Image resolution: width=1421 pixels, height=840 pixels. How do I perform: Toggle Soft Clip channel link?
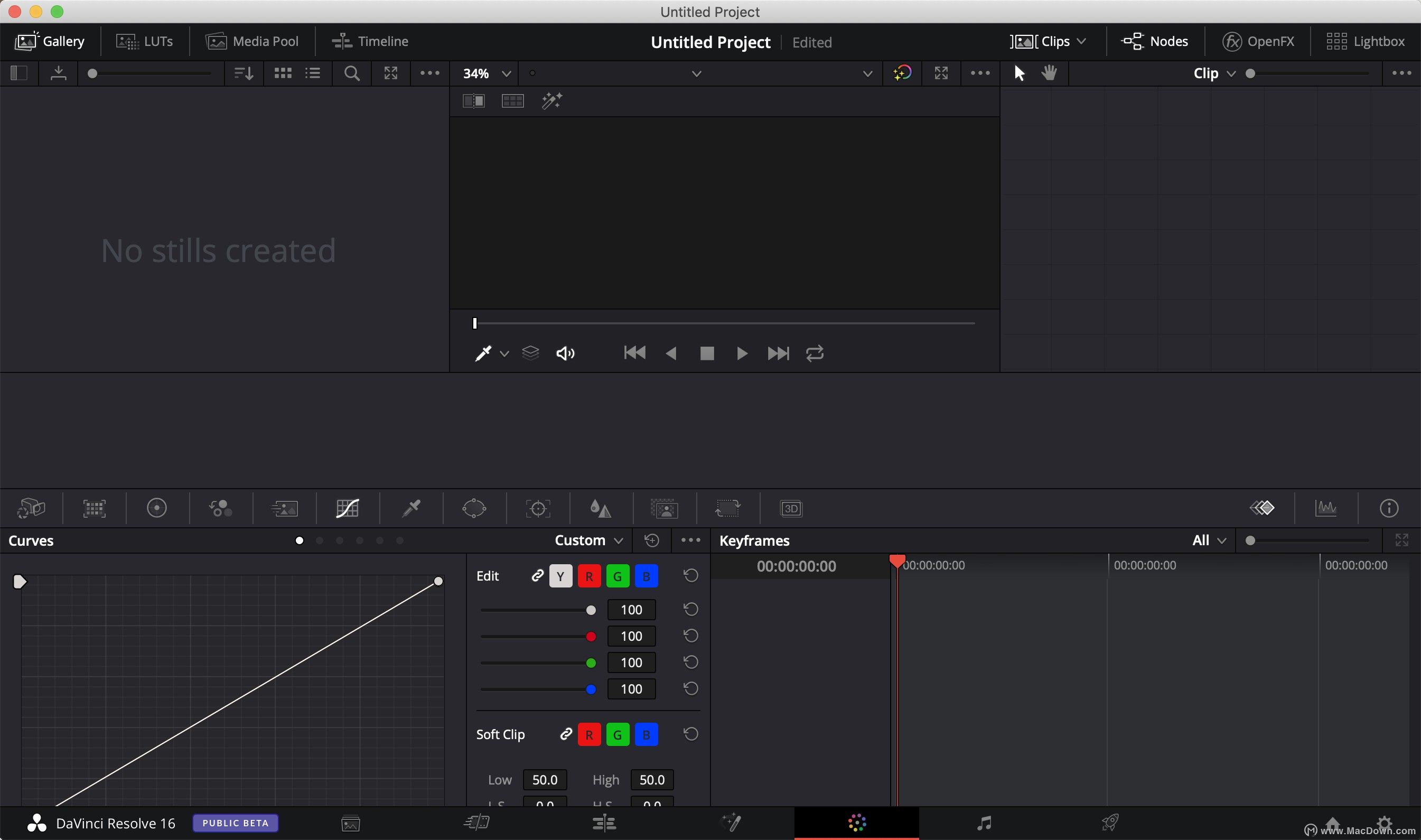[565, 734]
